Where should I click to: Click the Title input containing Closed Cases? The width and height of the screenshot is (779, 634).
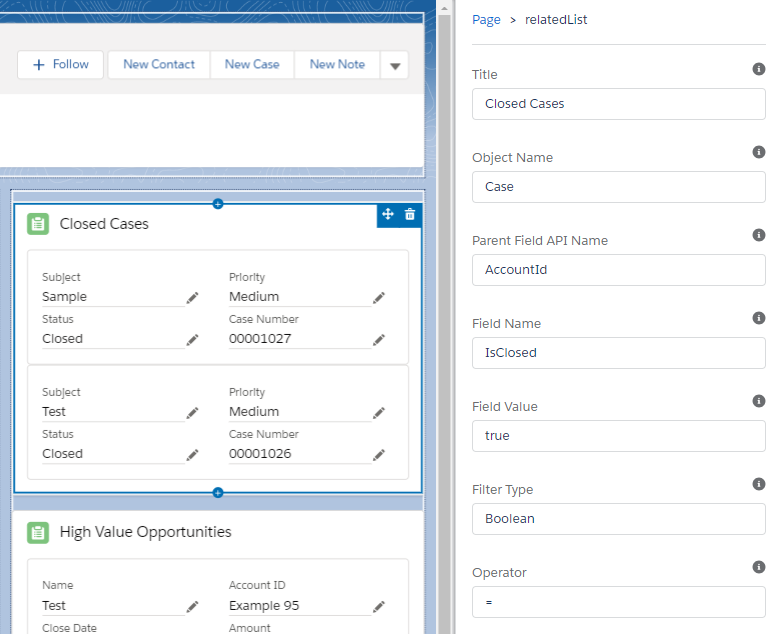click(x=619, y=104)
